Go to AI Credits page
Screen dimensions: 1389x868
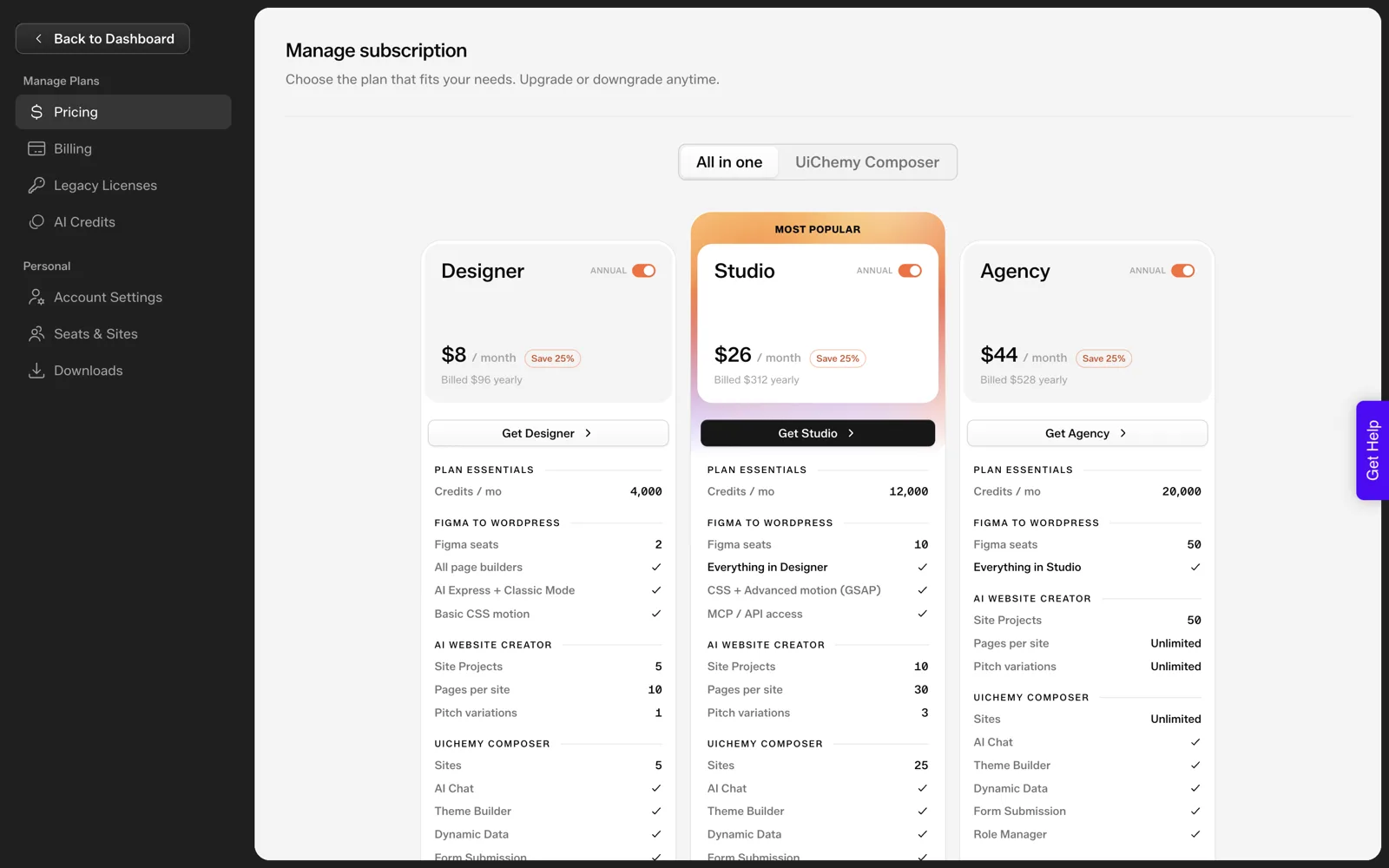pyautogui.click(x=123, y=221)
